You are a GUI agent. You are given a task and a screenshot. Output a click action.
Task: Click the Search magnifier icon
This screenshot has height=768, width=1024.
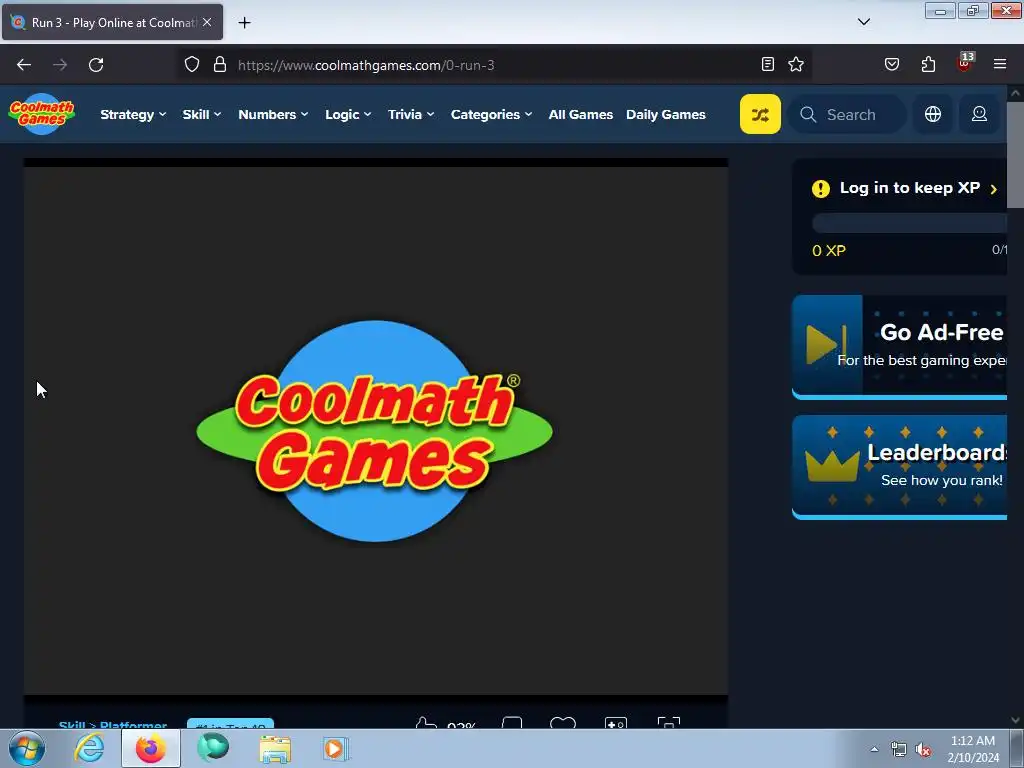[x=808, y=114]
